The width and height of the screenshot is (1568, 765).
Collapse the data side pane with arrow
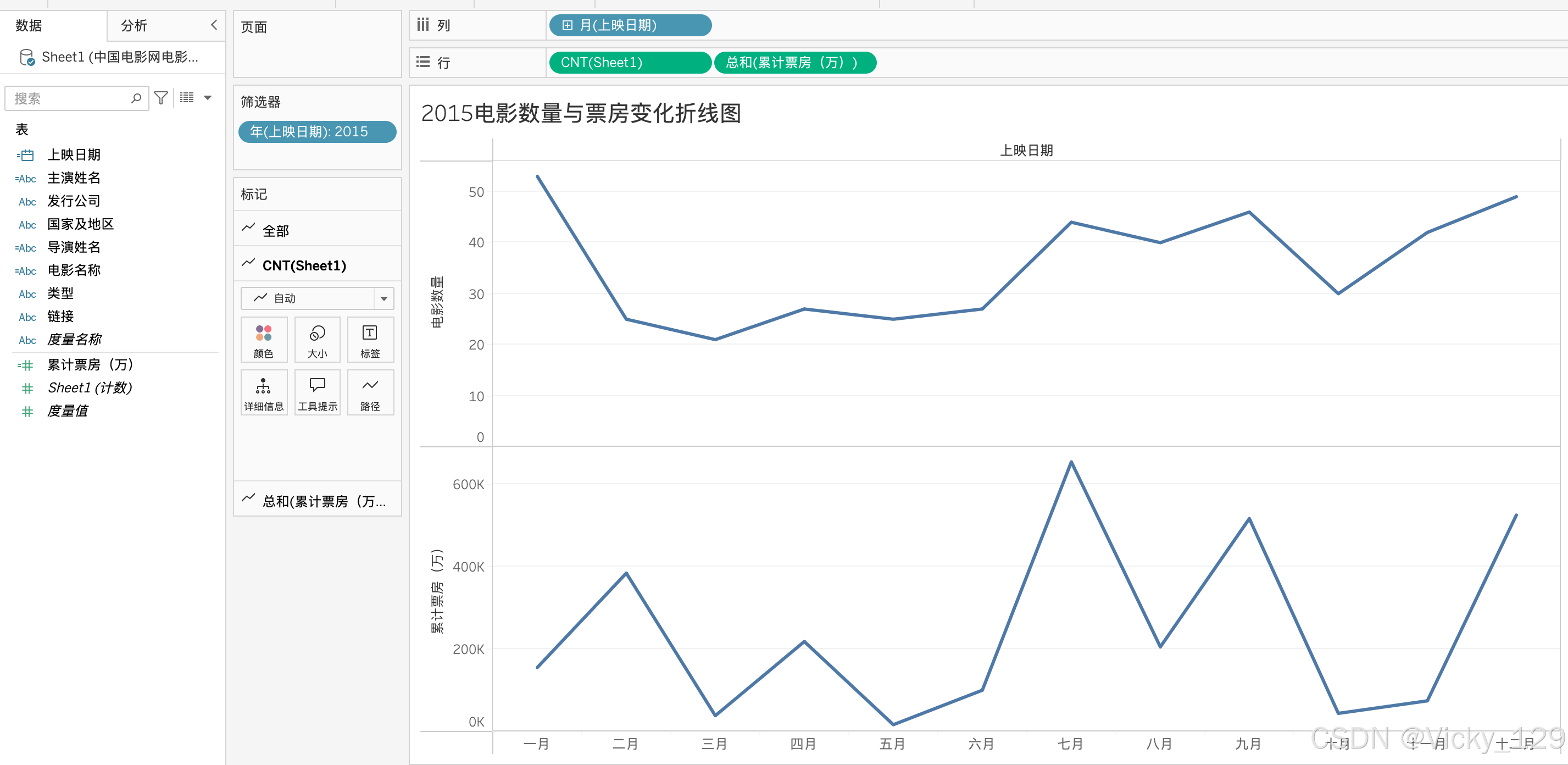pyautogui.click(x=214, y=25)
